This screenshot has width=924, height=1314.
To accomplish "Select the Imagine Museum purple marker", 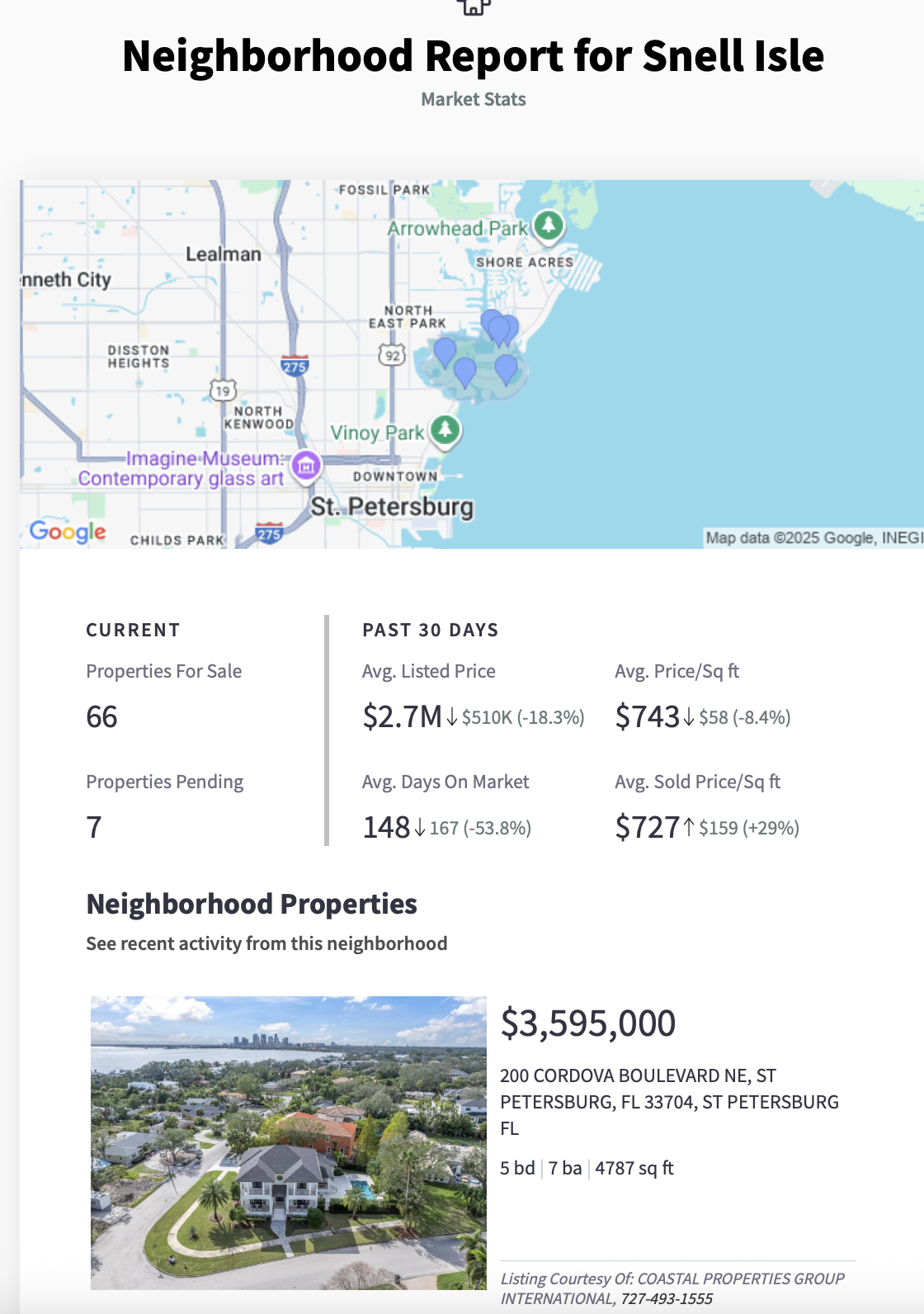I will point(306,466).
